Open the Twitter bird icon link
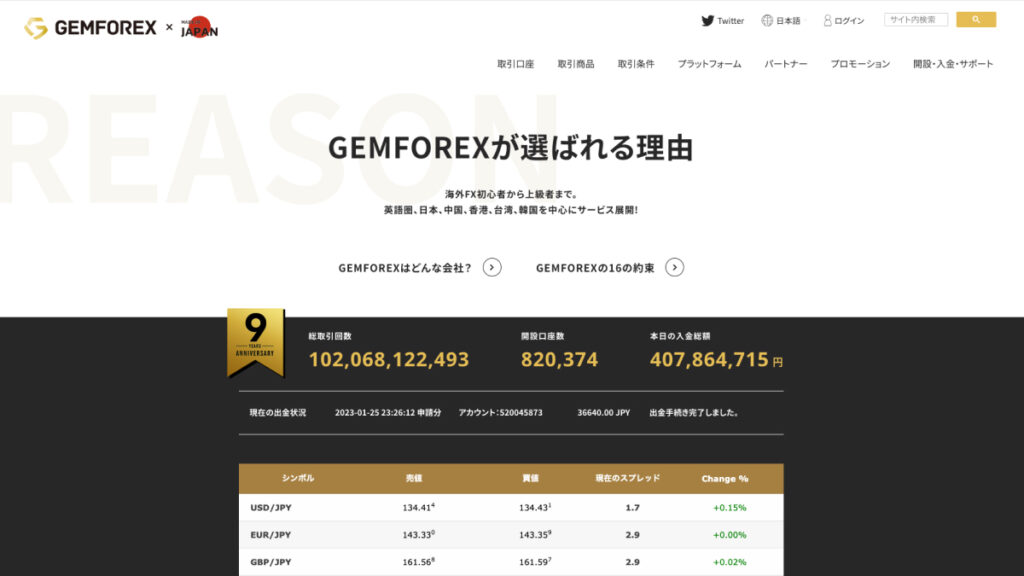This screenshot has height=576, width=1024. coord(707,21)
